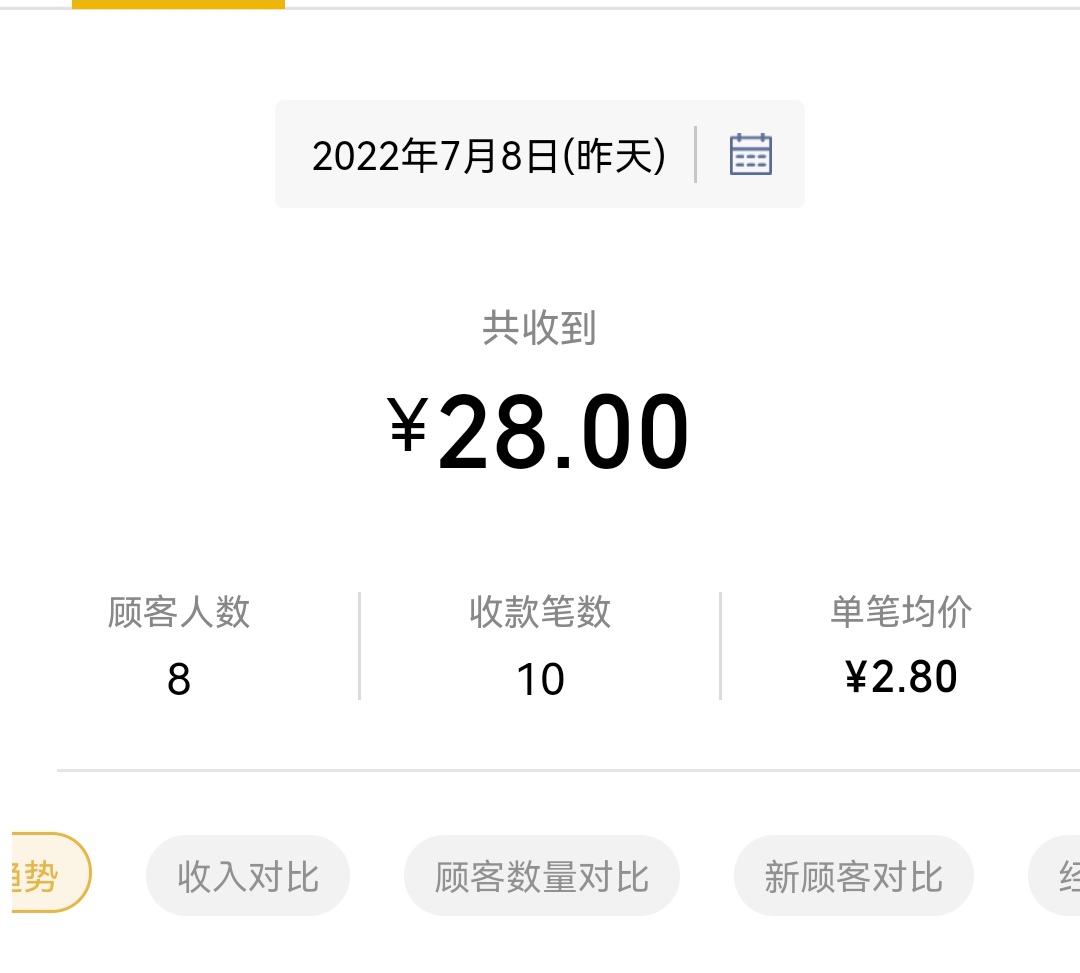Click the separator line beside the calendar icon
The height and width of the screenshot is (973, 1080).
coord(695,155)
